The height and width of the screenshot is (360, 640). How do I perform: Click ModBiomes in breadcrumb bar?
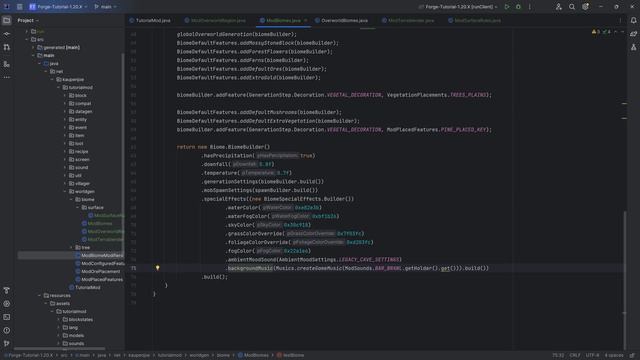pyautogui.click(x=253, y=356)
